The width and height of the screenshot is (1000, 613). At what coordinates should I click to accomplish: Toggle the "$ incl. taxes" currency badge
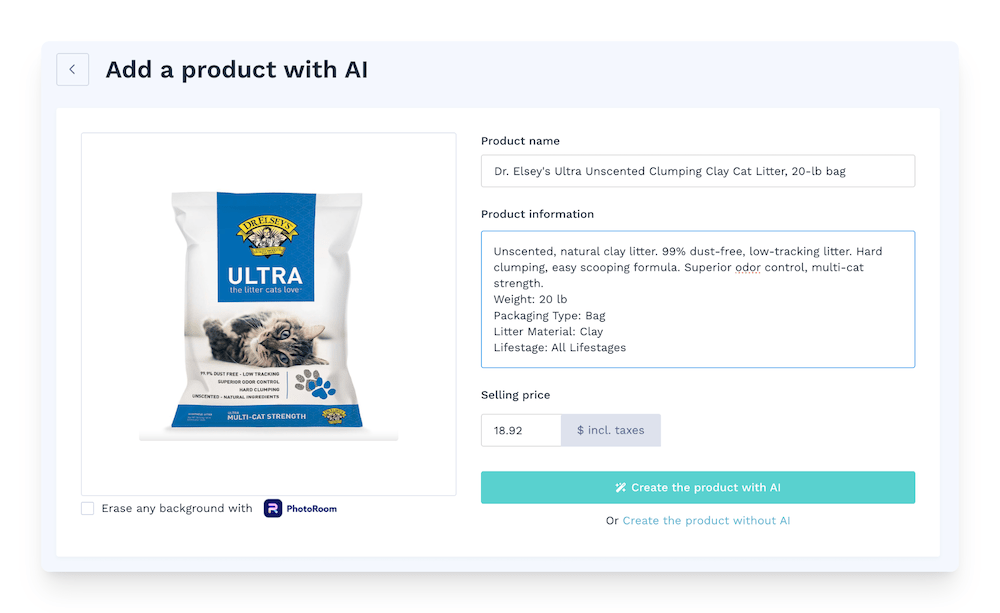tap(611, 430)
